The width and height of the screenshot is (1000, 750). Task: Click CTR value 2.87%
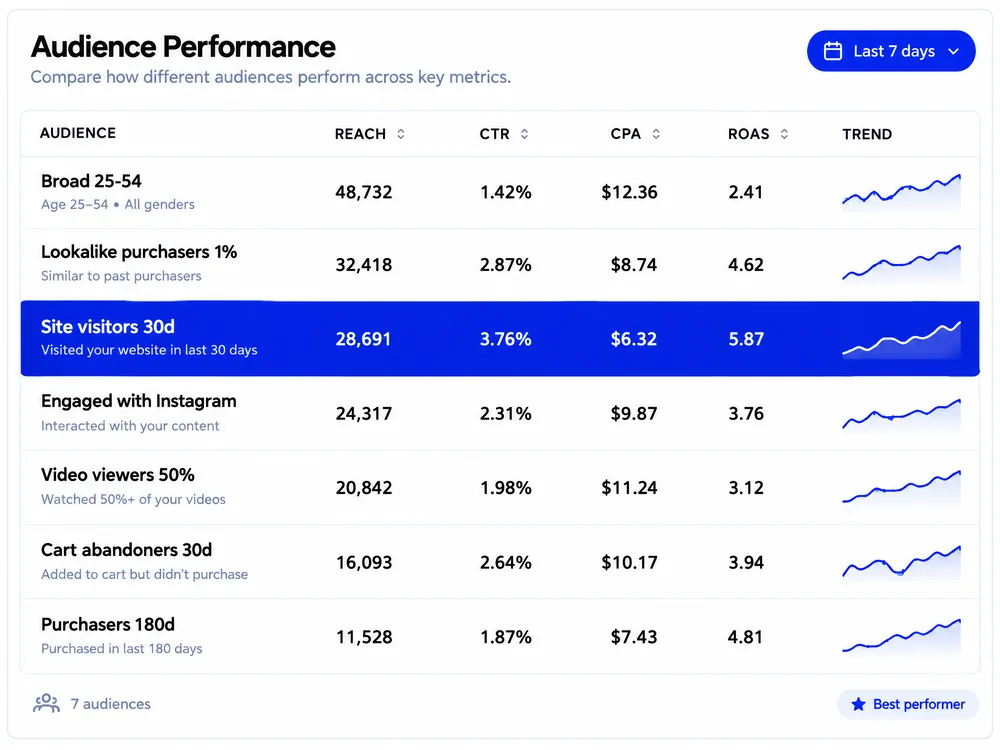tap(506, 265)
